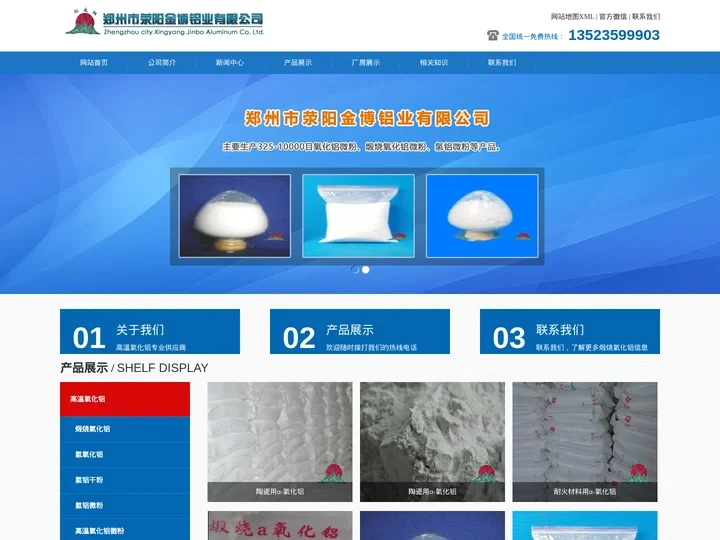This screenshot has width=720, height=540.
Task: Select the 氢铝微粉 category
Action: [125, 506]
